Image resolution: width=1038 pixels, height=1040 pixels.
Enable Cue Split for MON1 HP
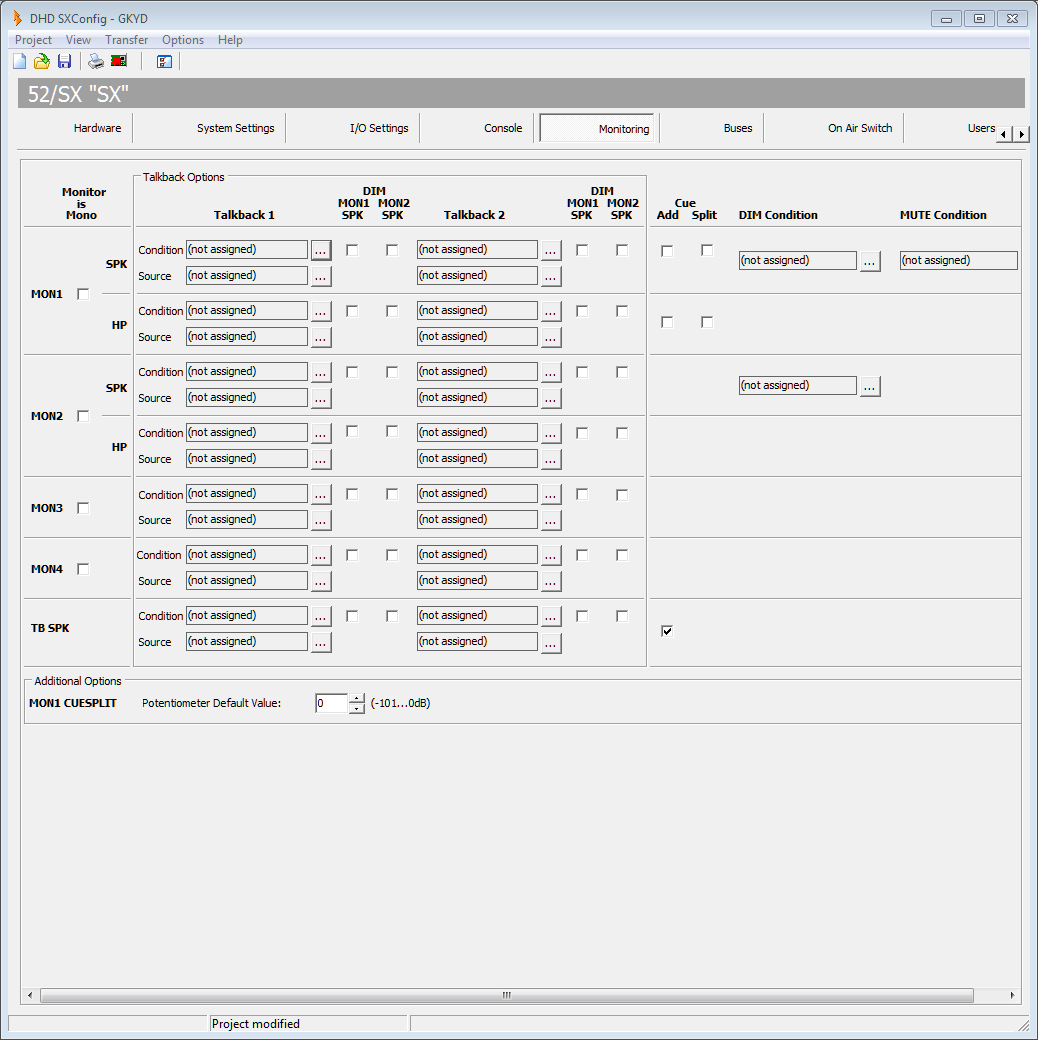[x=707, y=322]
